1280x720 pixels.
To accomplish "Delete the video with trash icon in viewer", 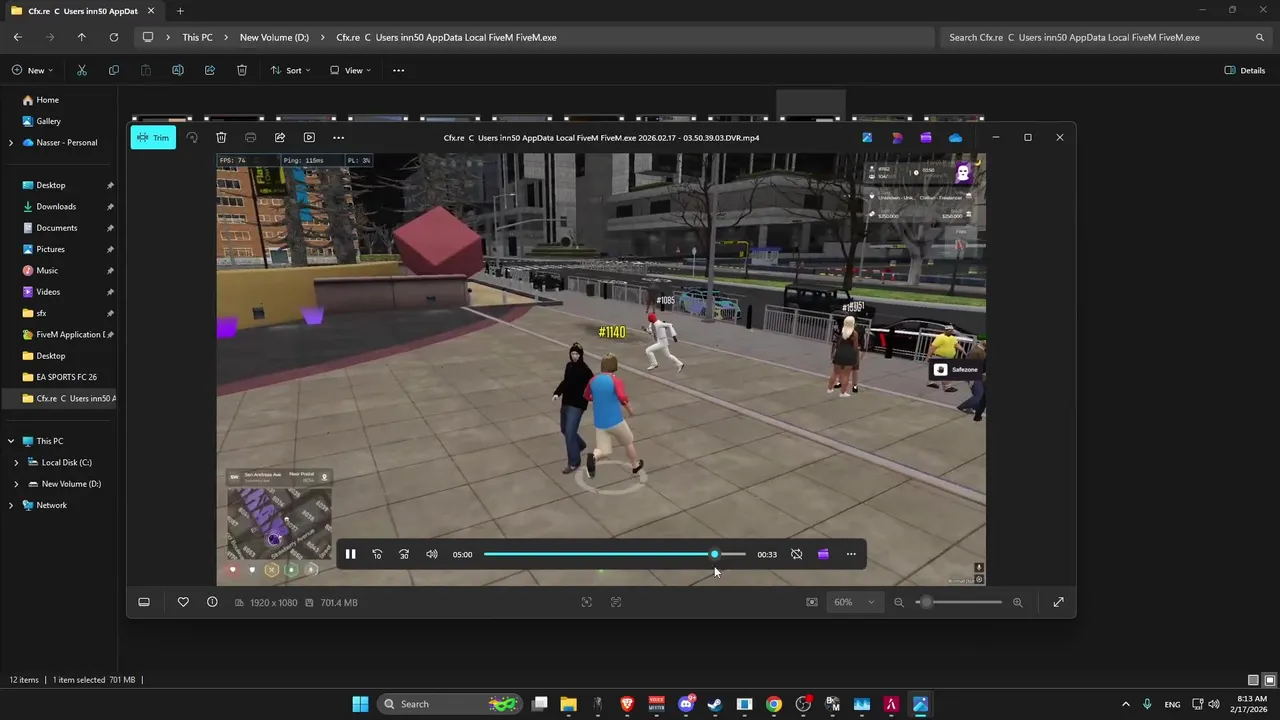I will click(x=221, y=137).
